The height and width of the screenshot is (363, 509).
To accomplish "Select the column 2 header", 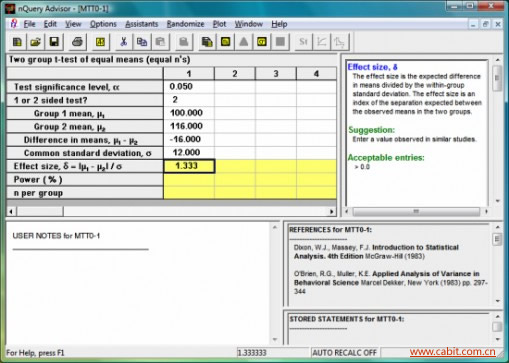I will tap(235, 74).
